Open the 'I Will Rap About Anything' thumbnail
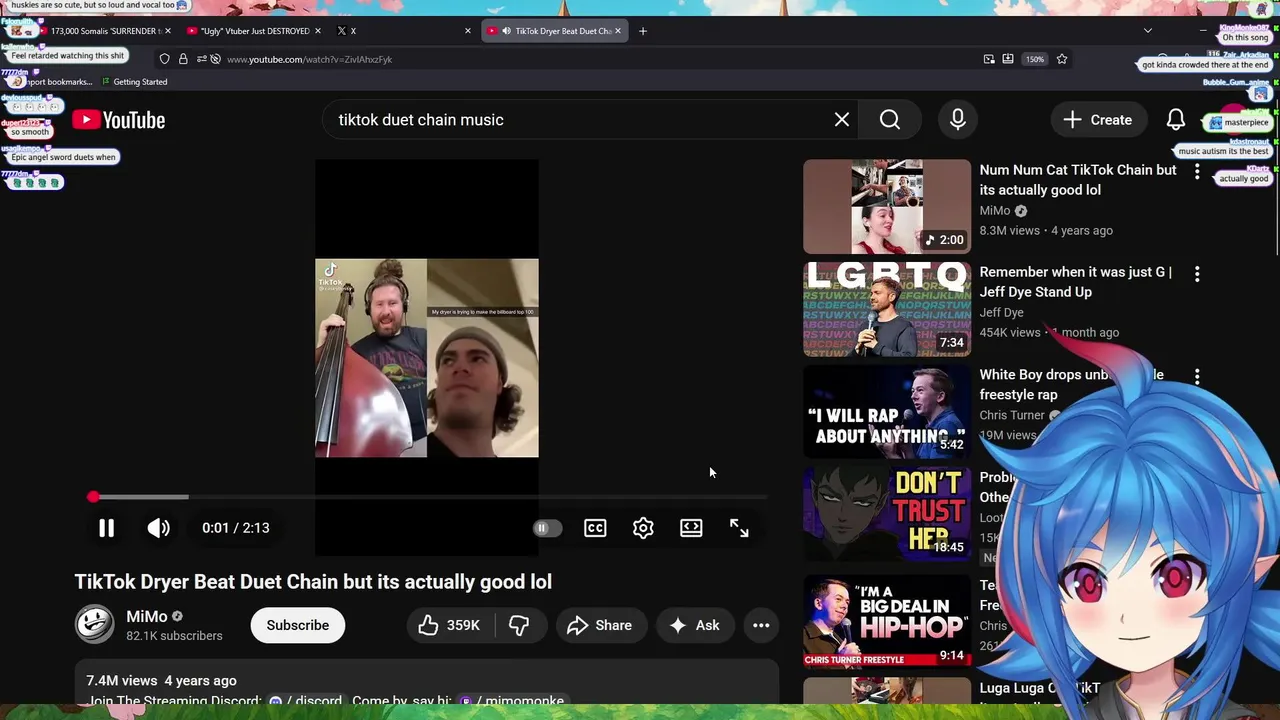 tap(887, 412)
